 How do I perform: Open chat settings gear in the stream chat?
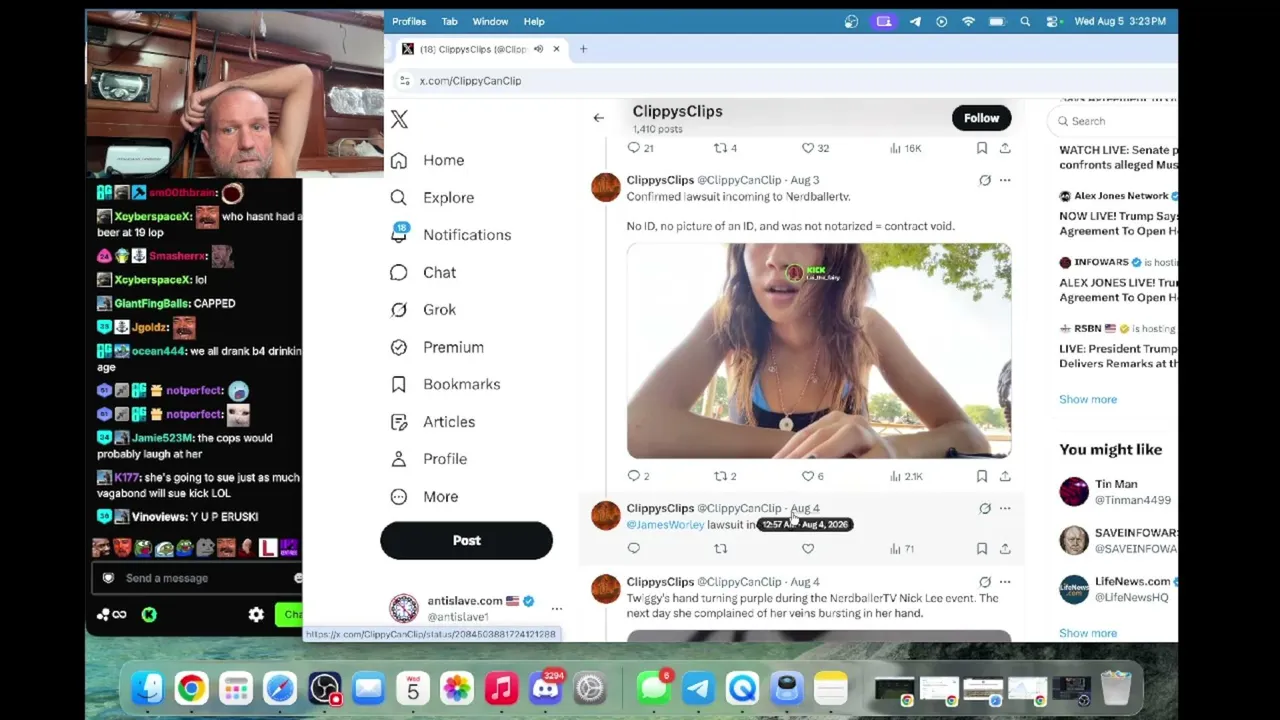pyautogui.click(x=256, y=615)
